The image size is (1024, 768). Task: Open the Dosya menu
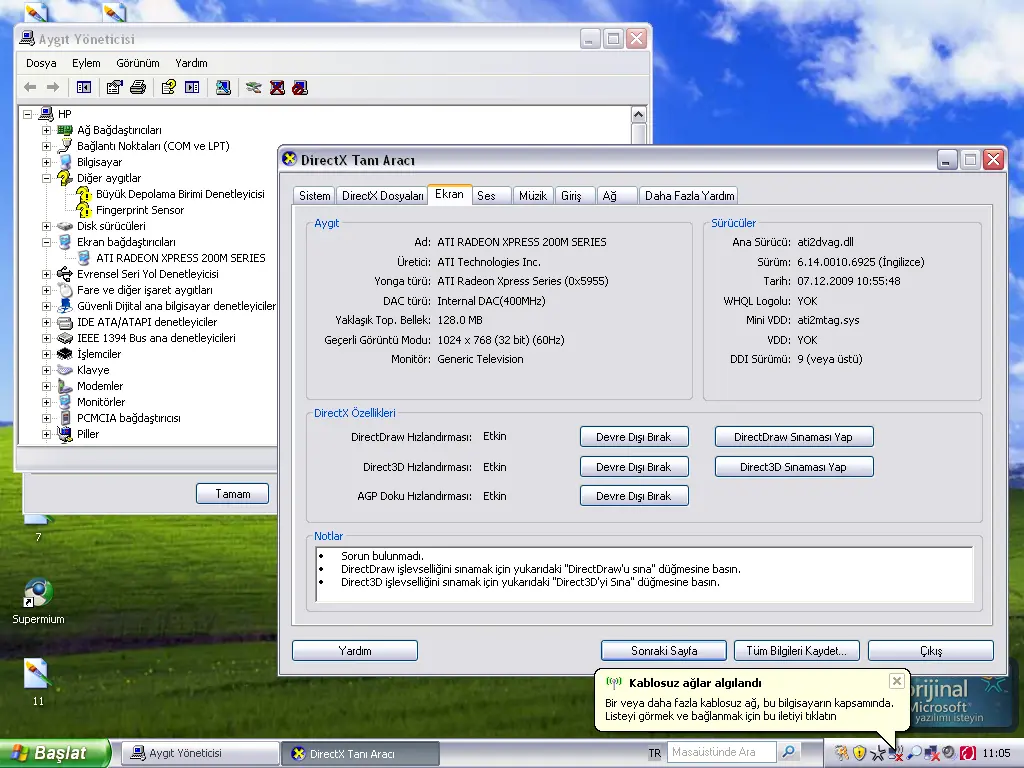click(x=41, y=63)
